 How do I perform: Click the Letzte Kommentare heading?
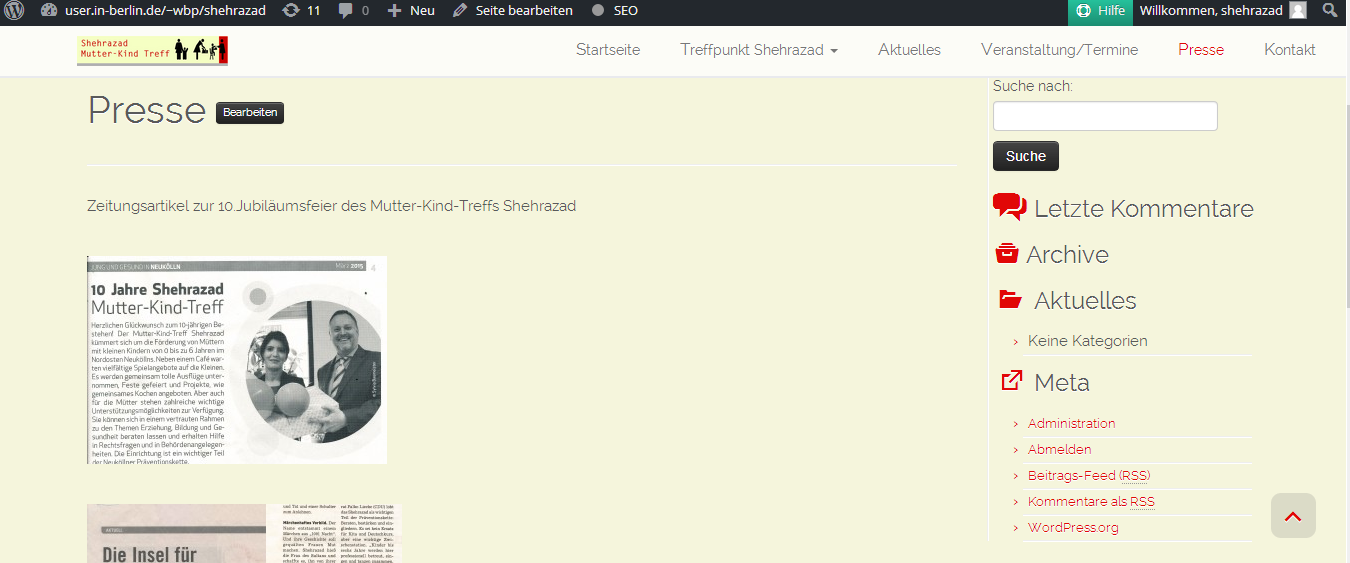coord(1144,209)
